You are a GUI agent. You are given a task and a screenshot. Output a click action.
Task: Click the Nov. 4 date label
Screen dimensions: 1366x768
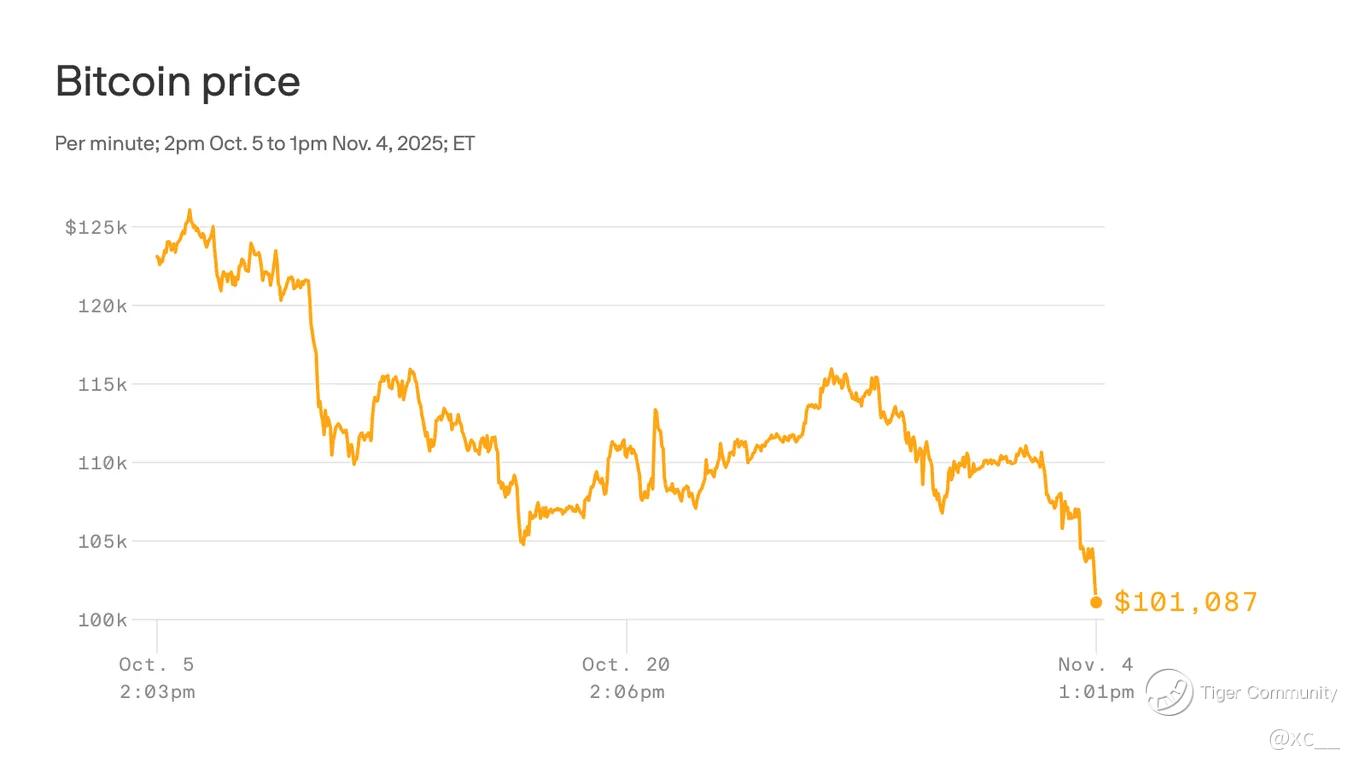(1096, 664)
